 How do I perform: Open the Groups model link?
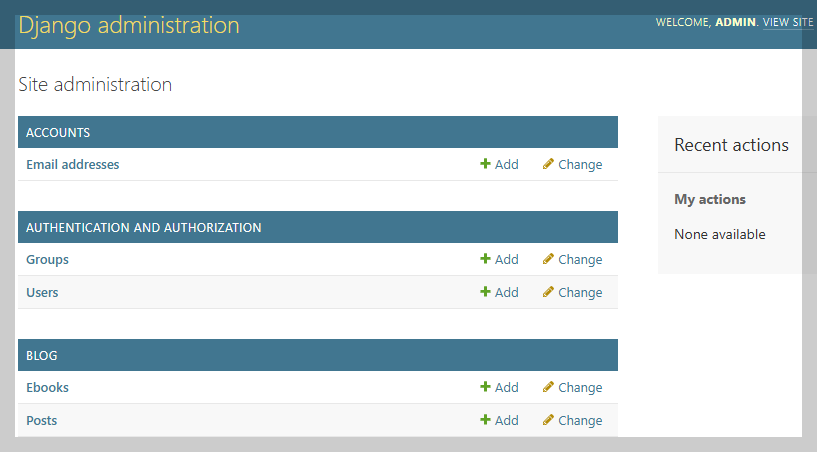47,260
